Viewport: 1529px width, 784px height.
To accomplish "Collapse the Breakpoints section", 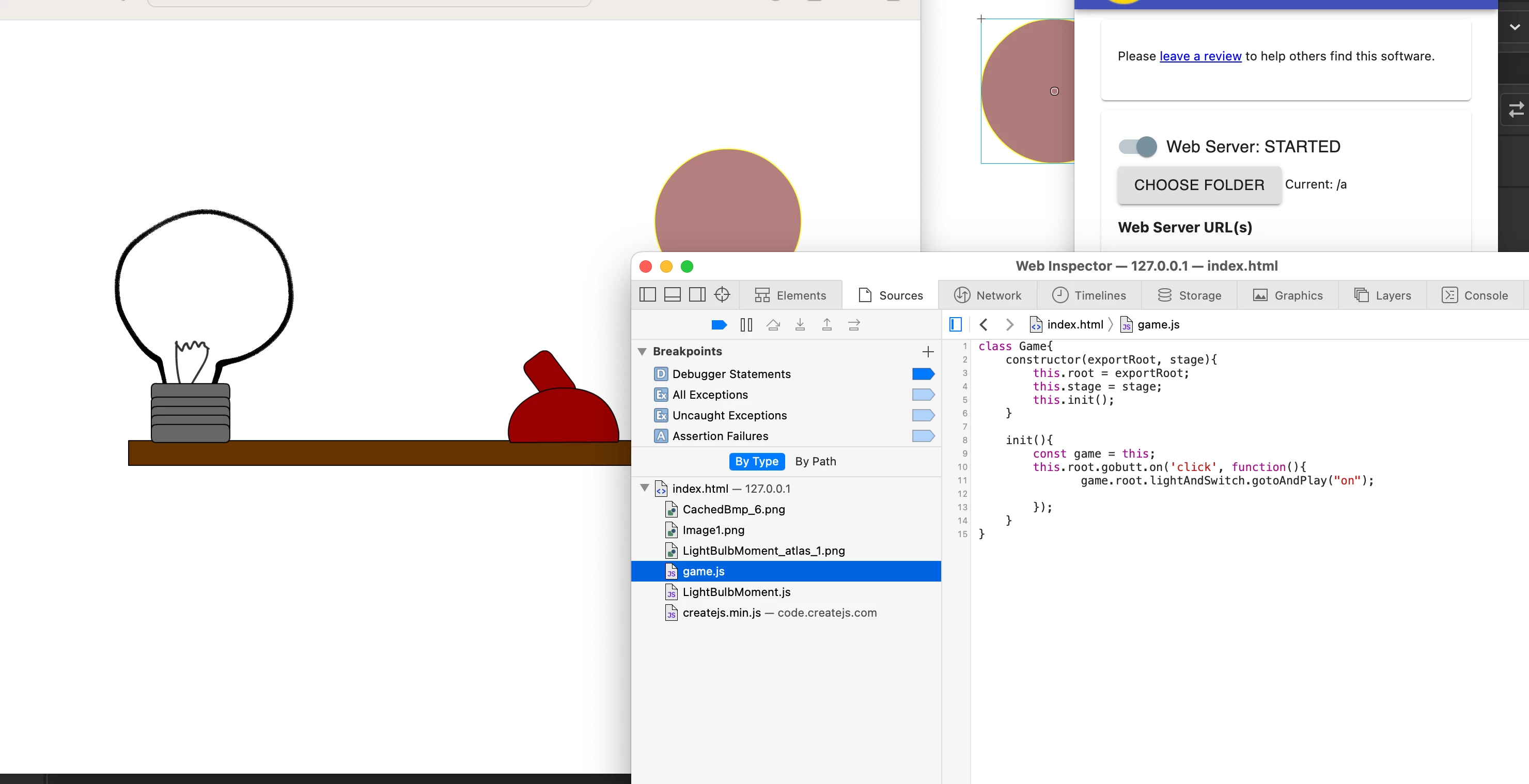I will tap(642, 351).
